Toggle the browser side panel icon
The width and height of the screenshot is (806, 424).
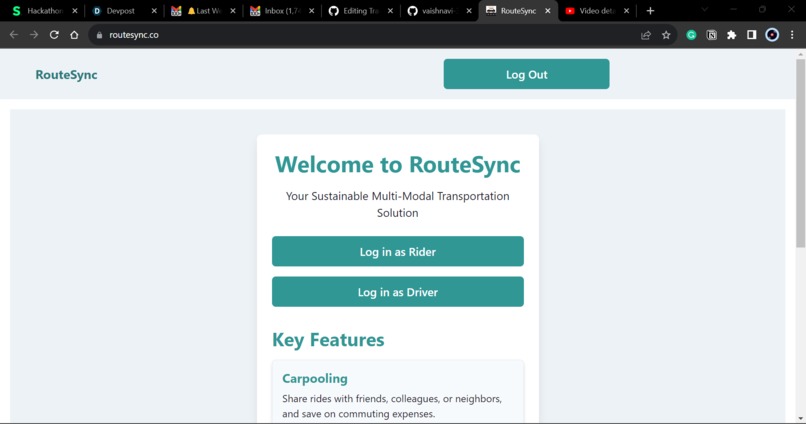click(x=752, y=35)
